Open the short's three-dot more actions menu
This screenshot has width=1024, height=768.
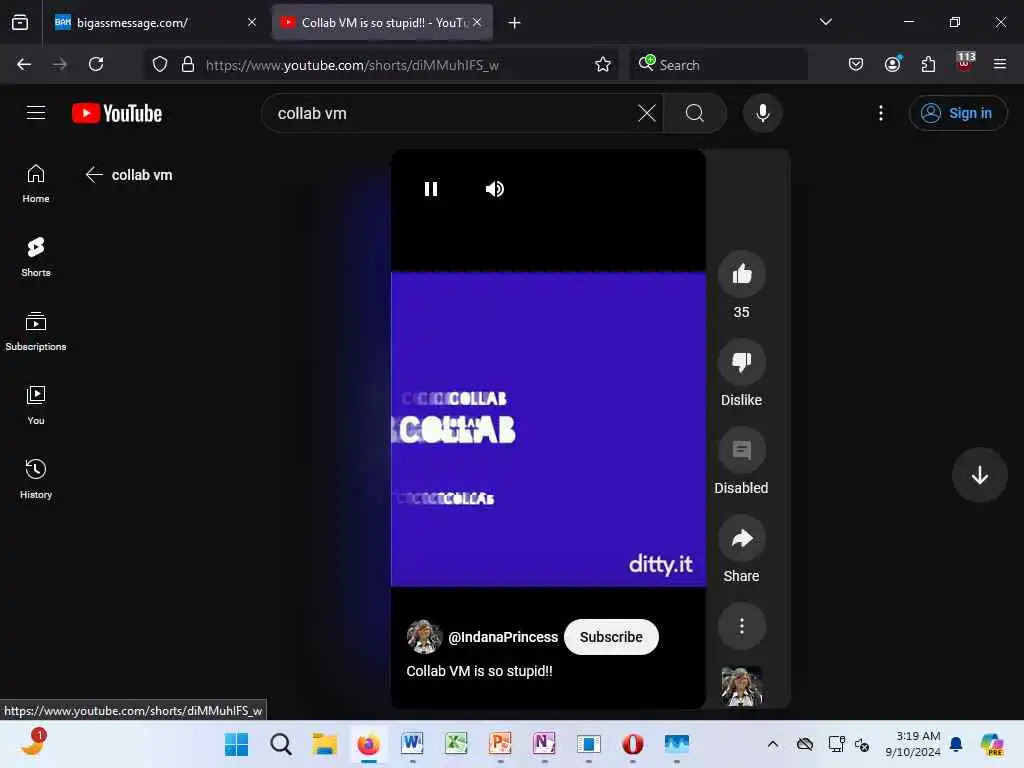(741, 626)
